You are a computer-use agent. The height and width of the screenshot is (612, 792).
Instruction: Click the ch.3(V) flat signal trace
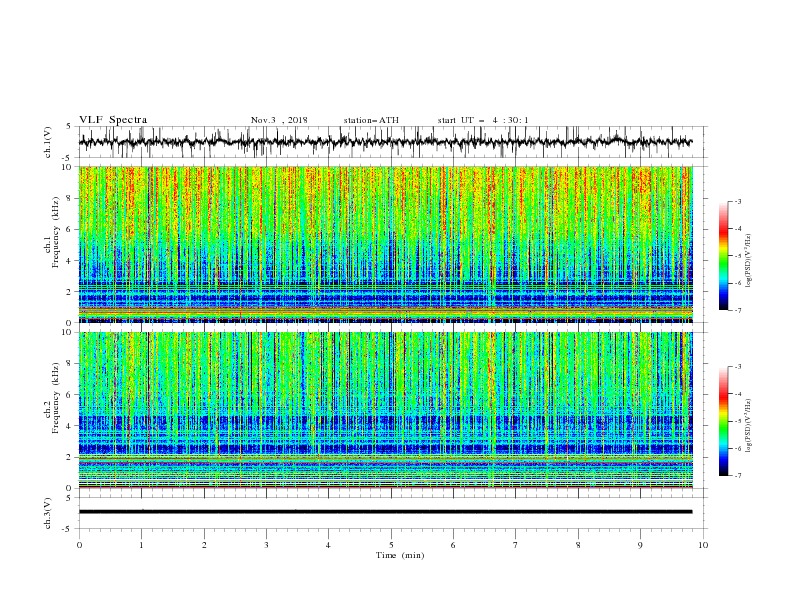pyautogui.click(x=385, y=512)
